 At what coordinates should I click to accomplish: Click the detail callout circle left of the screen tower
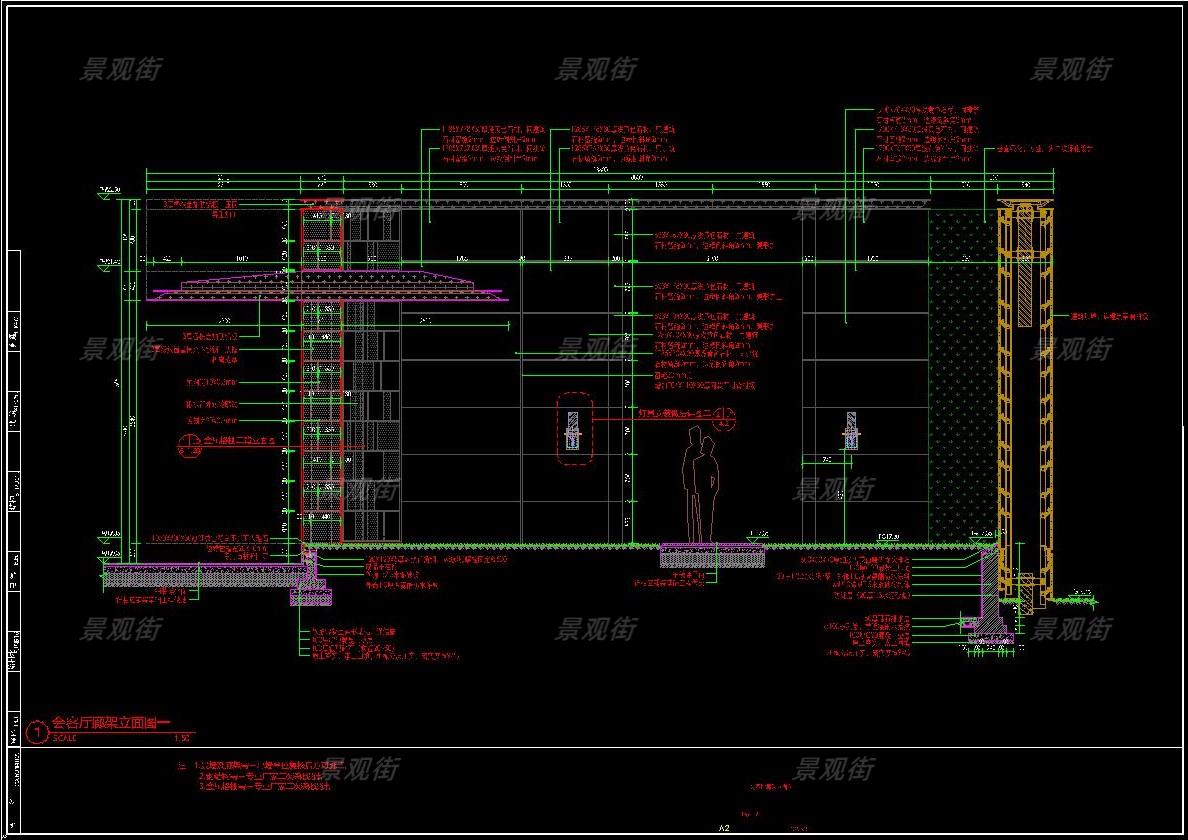188,445
